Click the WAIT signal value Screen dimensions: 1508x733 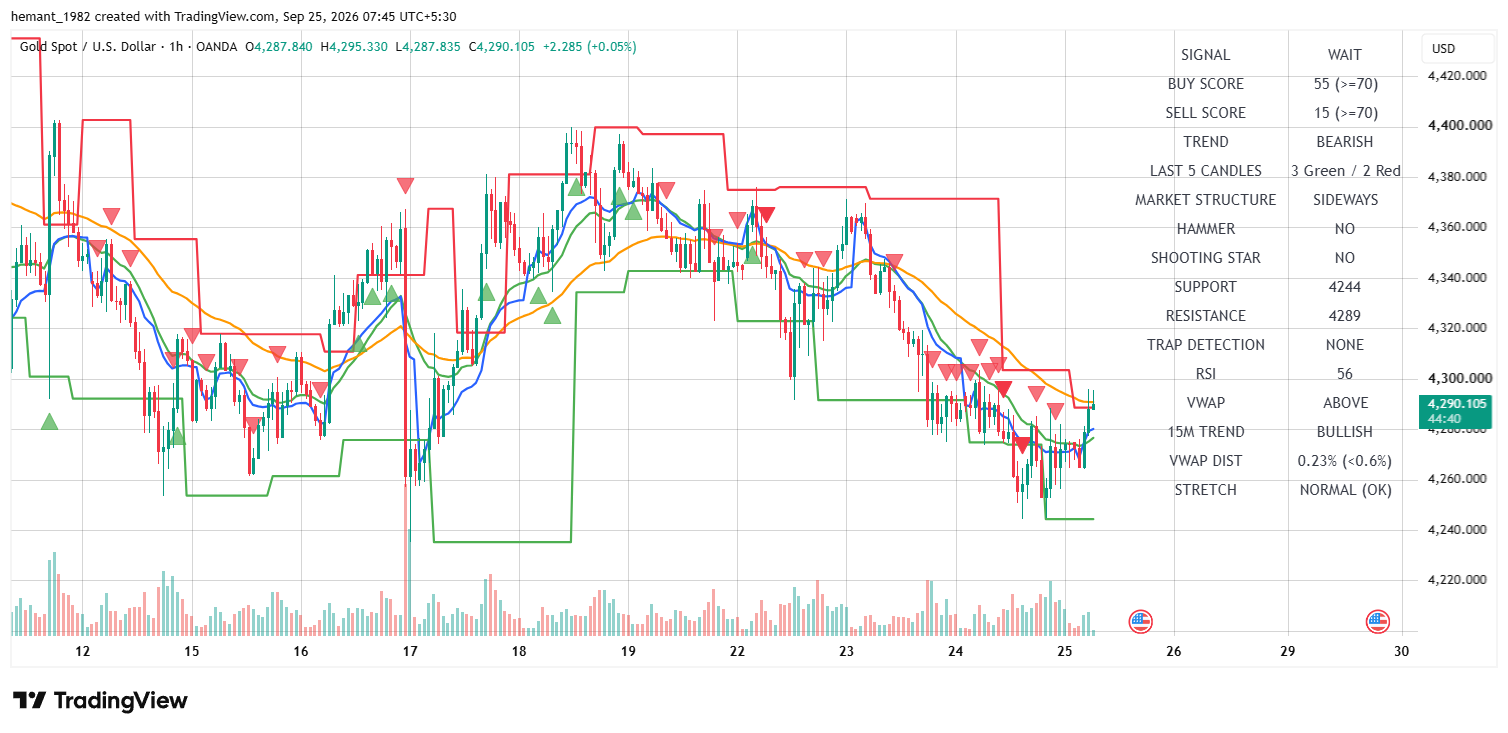[1345, 55]
